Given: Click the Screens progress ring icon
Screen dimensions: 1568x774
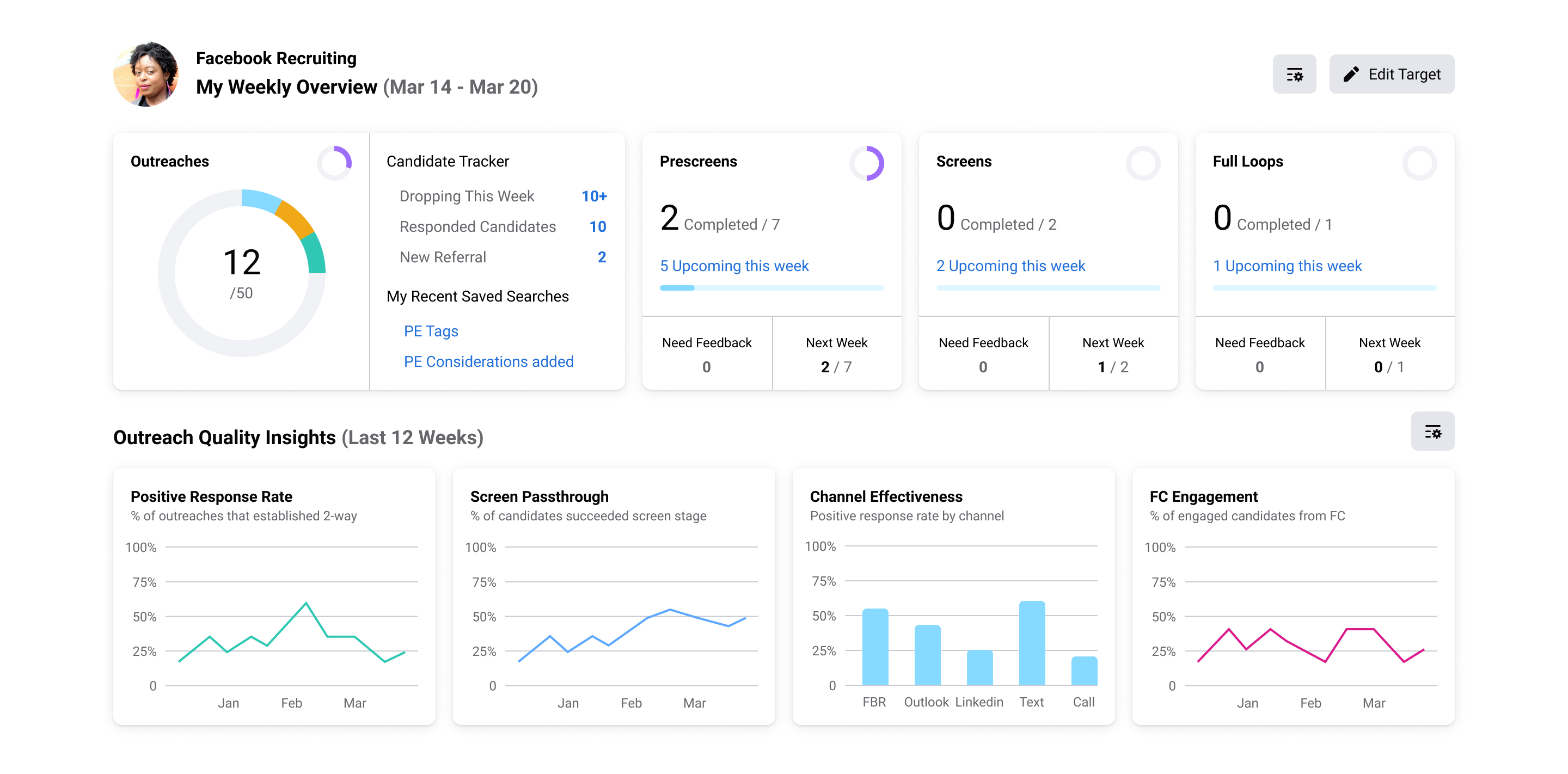Looking at the screenshot, I should coord(1143,162).
